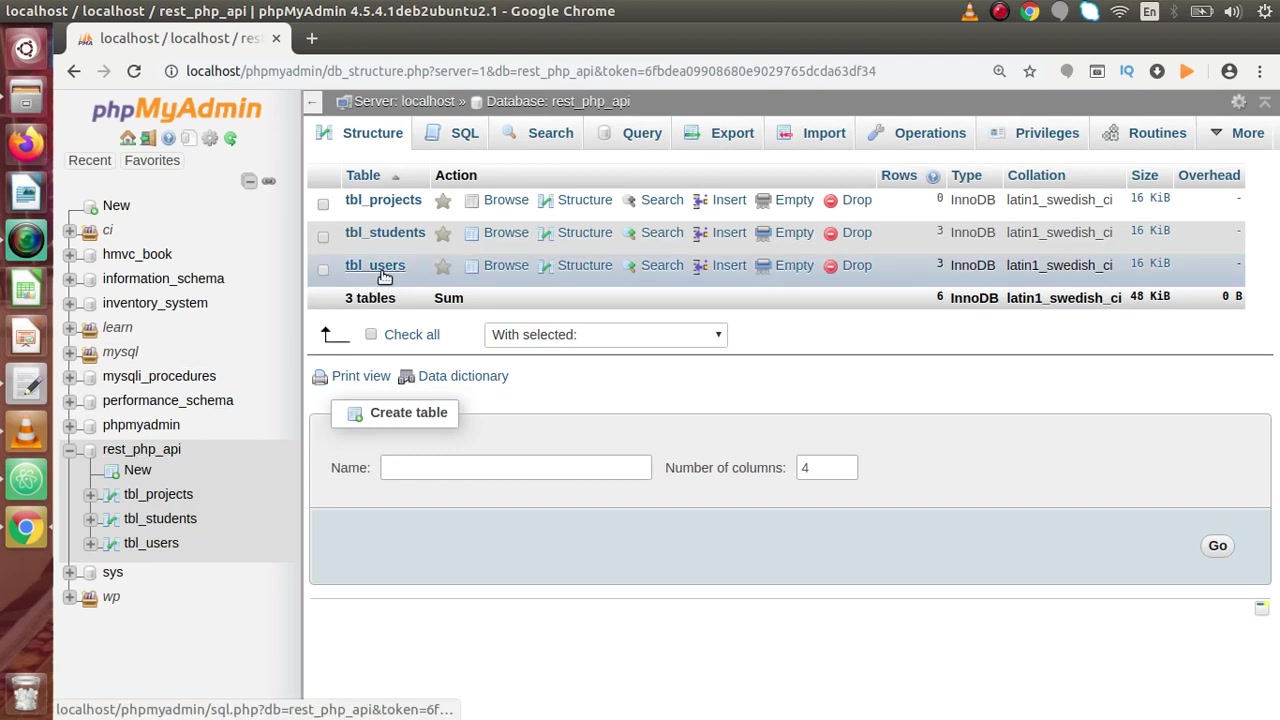Expand the tbl_users tree node in sidebar

pyautogui.click(x=90, y=543)
